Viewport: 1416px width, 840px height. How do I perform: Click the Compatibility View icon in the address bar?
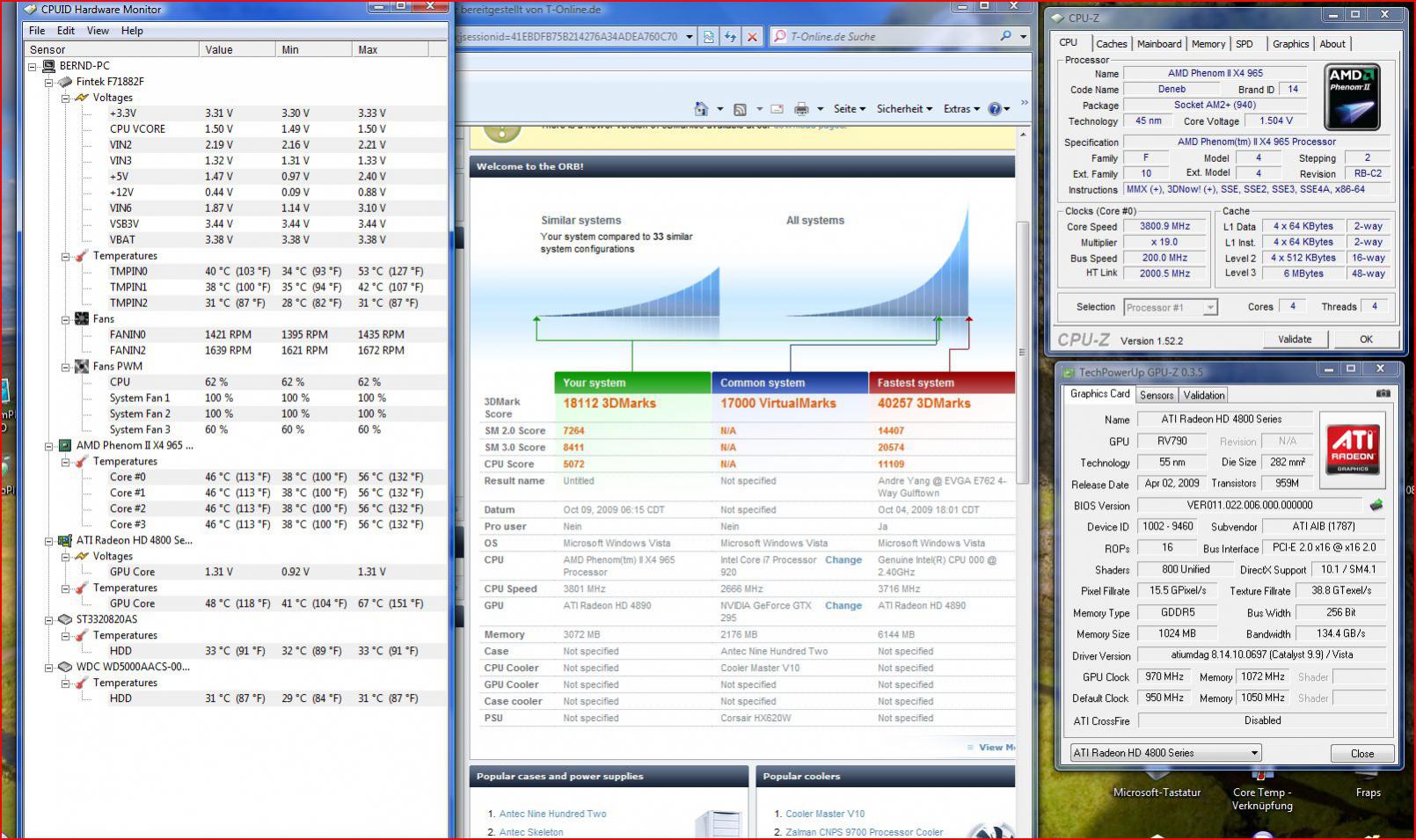pos(709,37)
